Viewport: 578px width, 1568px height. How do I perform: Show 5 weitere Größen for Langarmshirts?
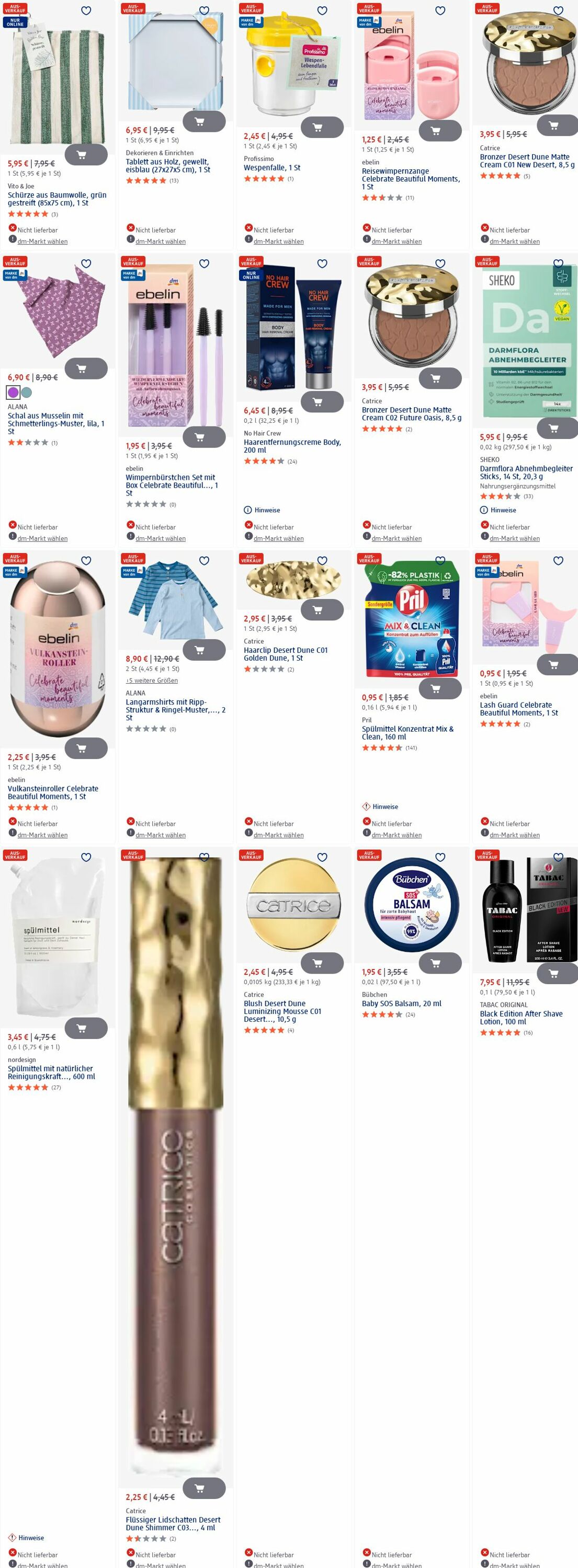[x=152, y=681]
